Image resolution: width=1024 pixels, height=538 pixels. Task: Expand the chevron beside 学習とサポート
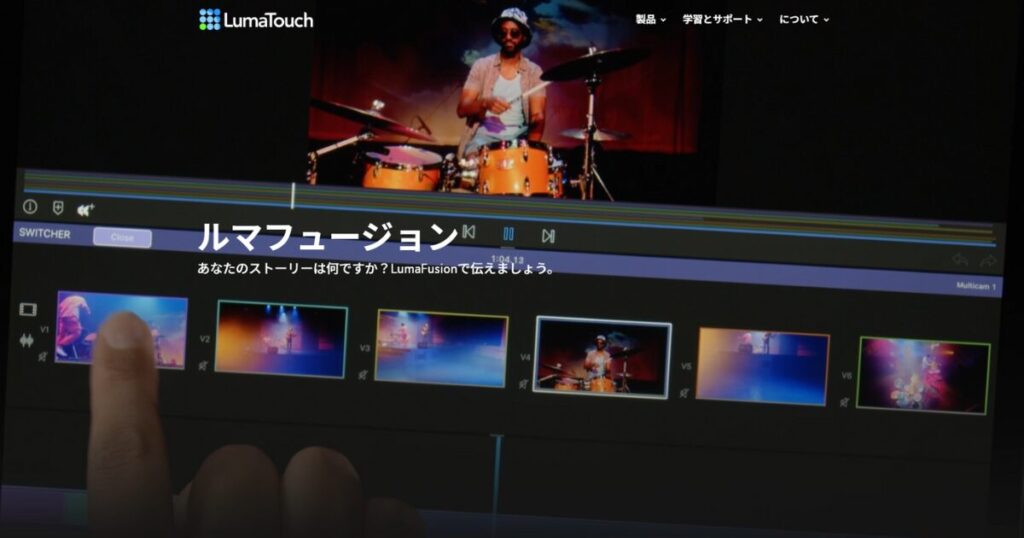(760, 20)
